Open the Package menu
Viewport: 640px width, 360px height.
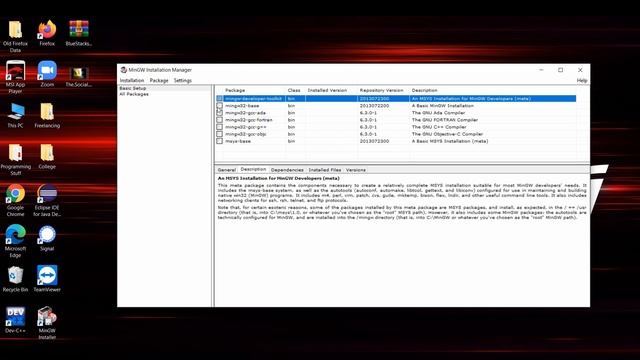[159, 80]
